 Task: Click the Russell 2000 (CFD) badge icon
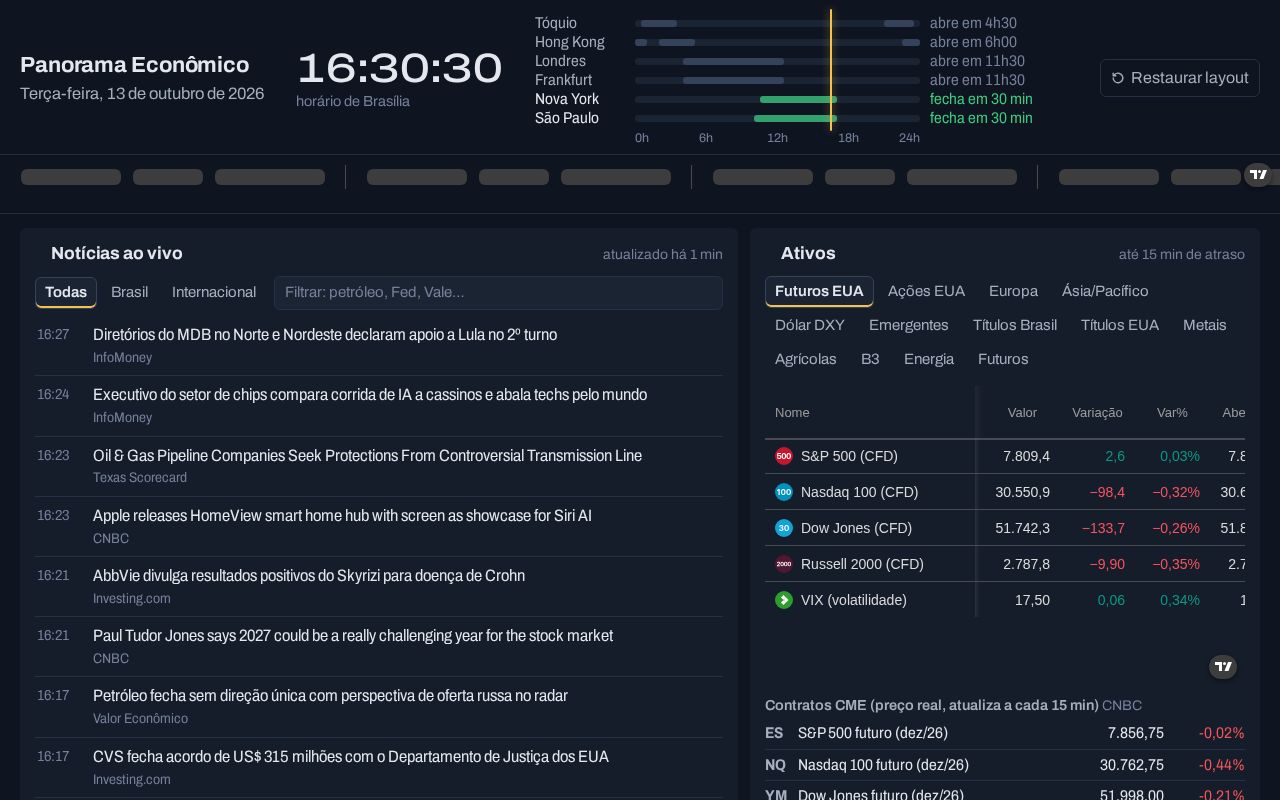[x=784, y=564]
